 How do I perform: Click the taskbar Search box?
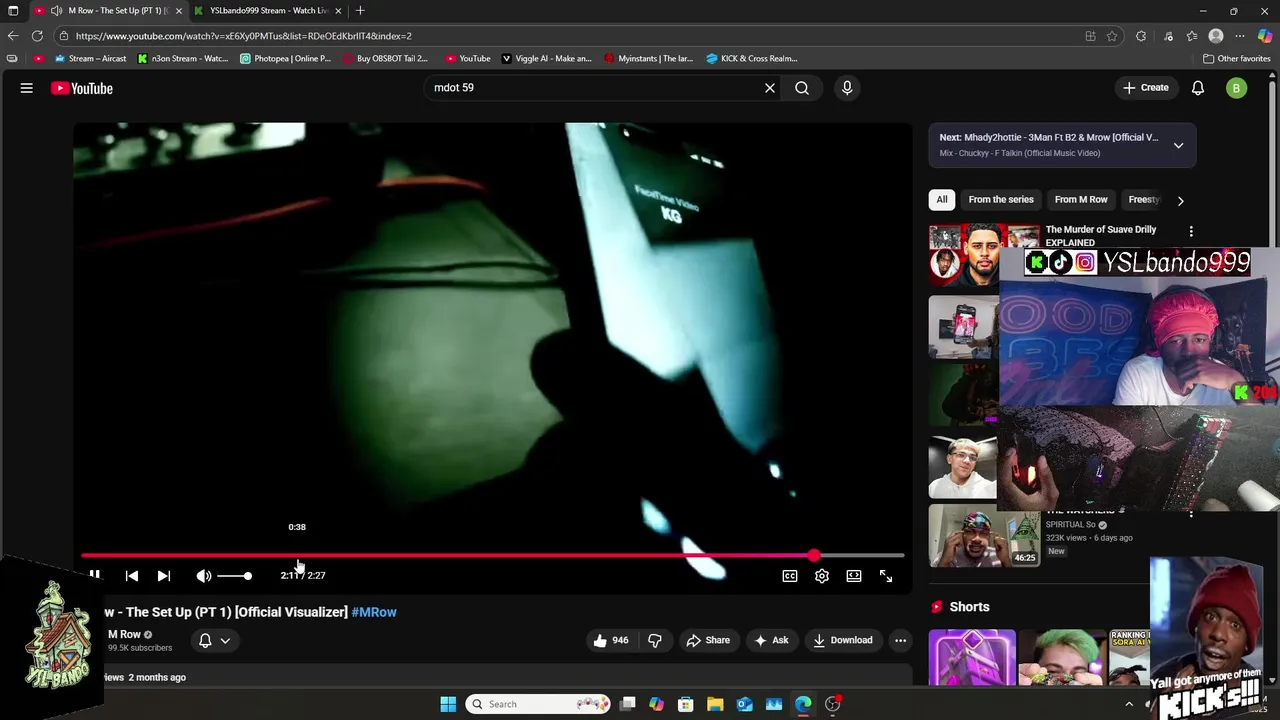click(x=539, y=704)
